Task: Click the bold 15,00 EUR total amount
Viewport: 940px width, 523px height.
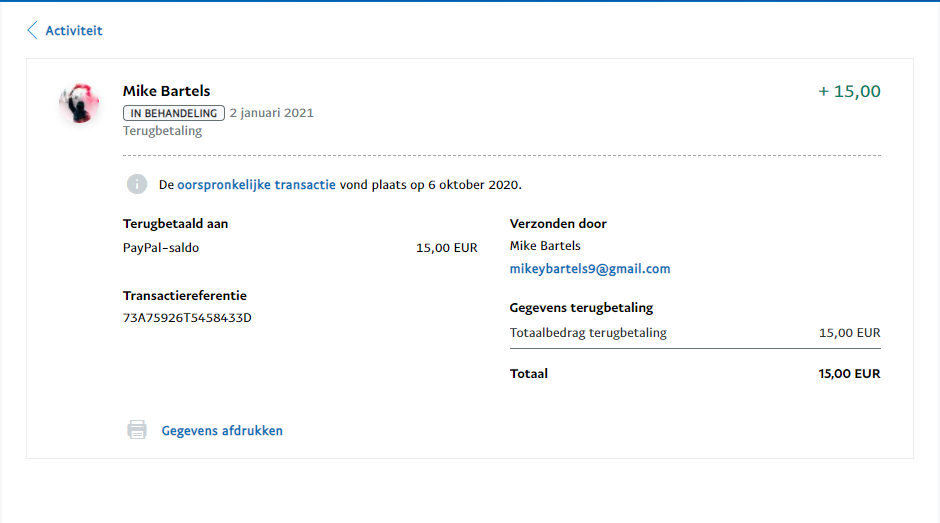Action: 849,374
